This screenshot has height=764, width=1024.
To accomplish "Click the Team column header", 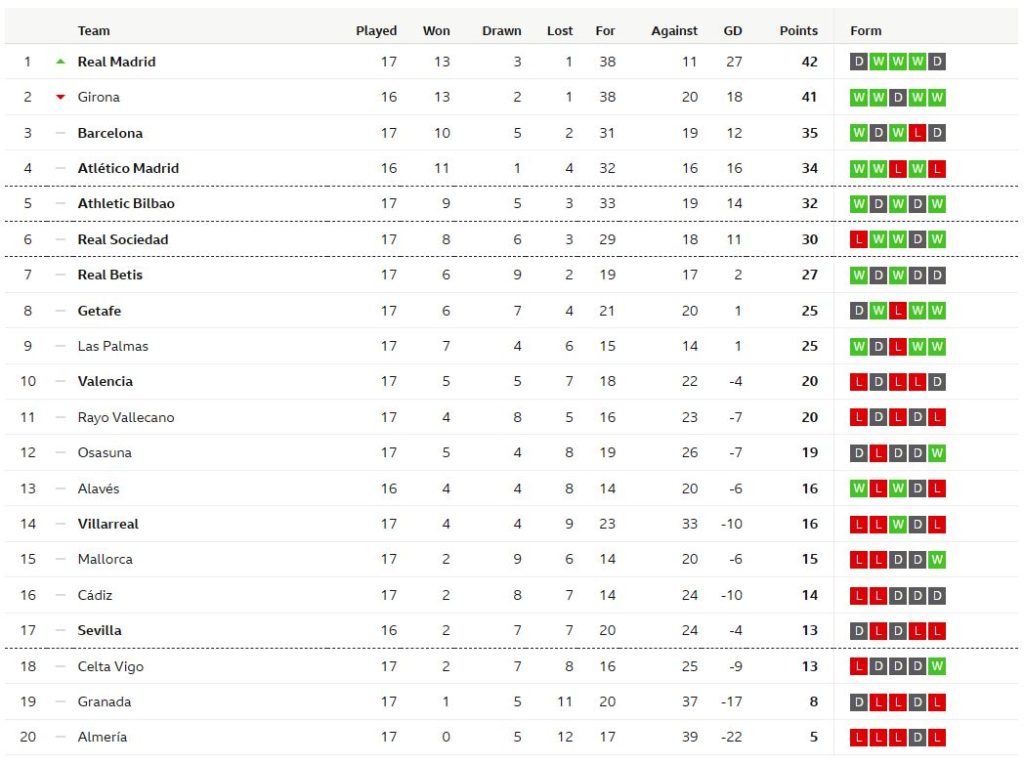I will [x=94, y=31].
